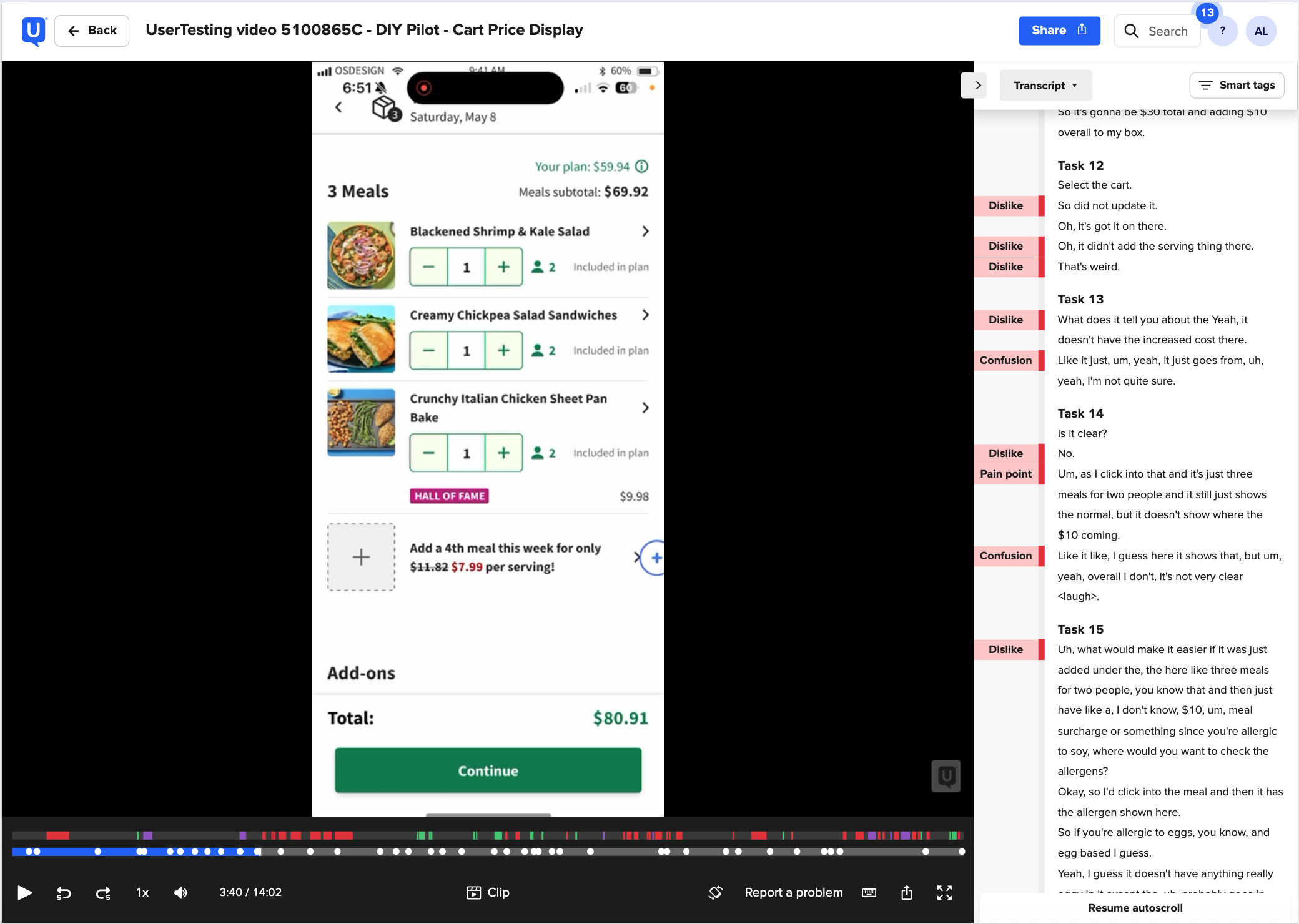Rewind the video 5 seconds
The height and width of the screenshot is (924, 1299).
[x=62, y=892]
